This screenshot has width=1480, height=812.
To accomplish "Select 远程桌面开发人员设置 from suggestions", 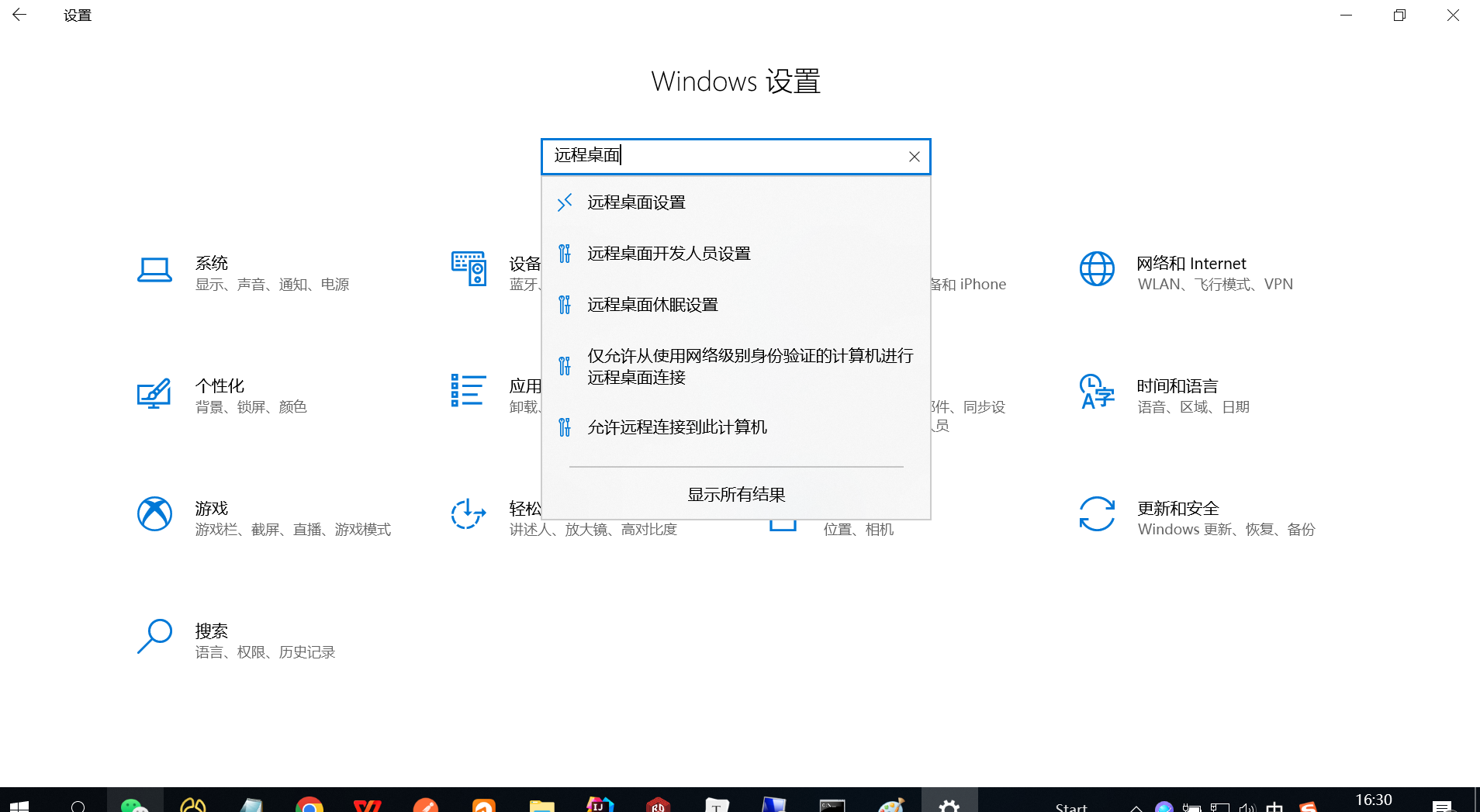I will tap(735, 254).
